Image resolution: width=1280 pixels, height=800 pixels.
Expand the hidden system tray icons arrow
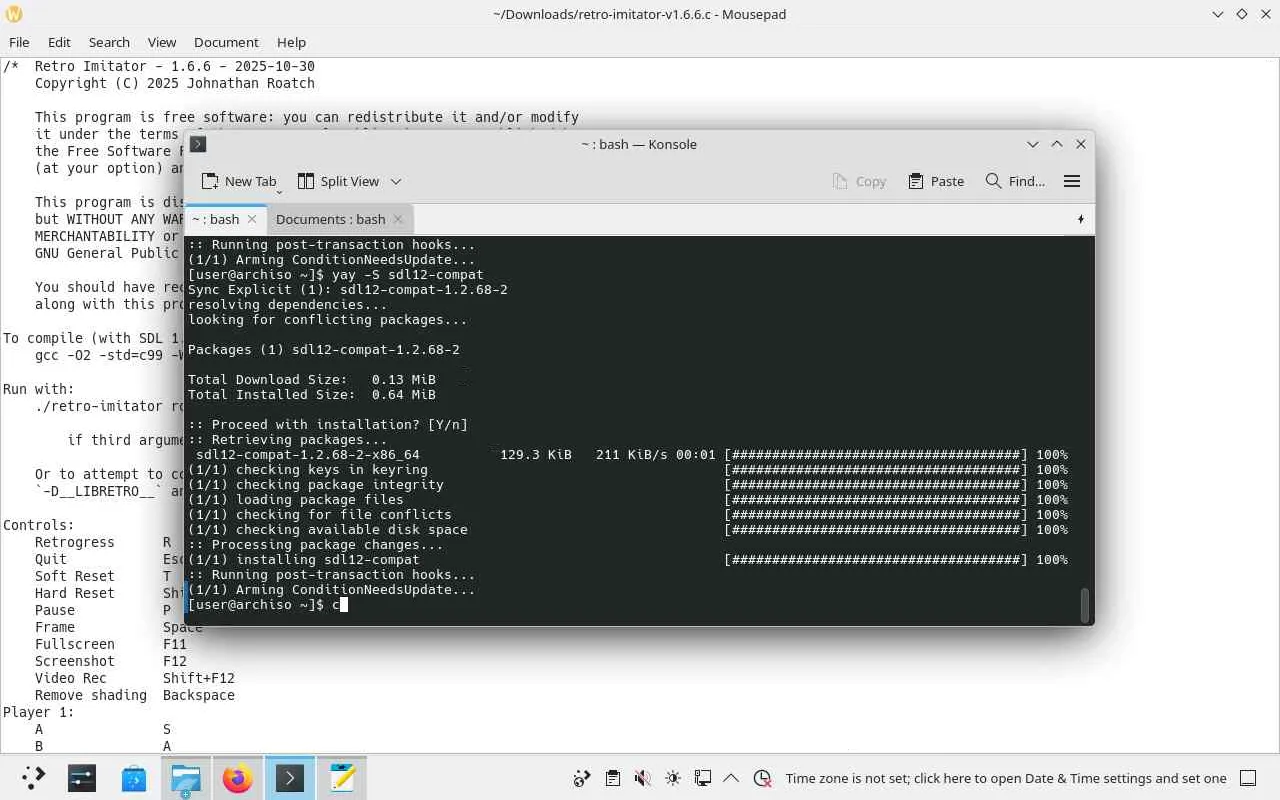tap(731, 778)
